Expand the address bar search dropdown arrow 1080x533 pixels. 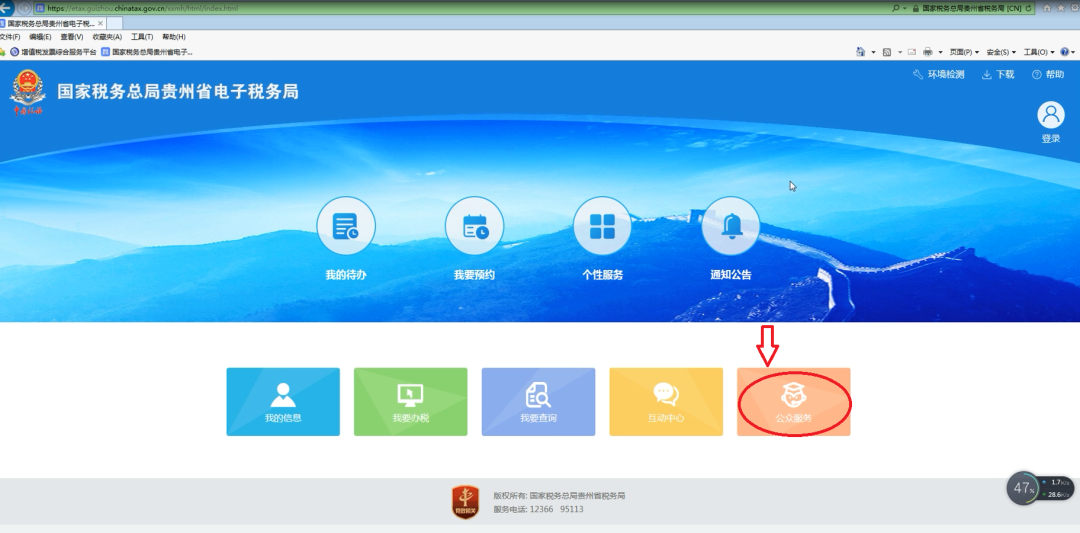(904, 8)
